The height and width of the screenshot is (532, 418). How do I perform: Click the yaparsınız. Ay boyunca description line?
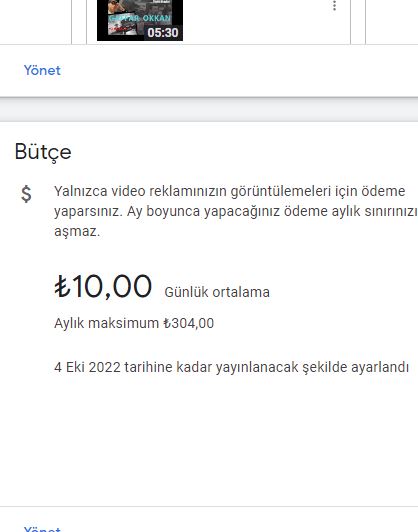(236, 211)
